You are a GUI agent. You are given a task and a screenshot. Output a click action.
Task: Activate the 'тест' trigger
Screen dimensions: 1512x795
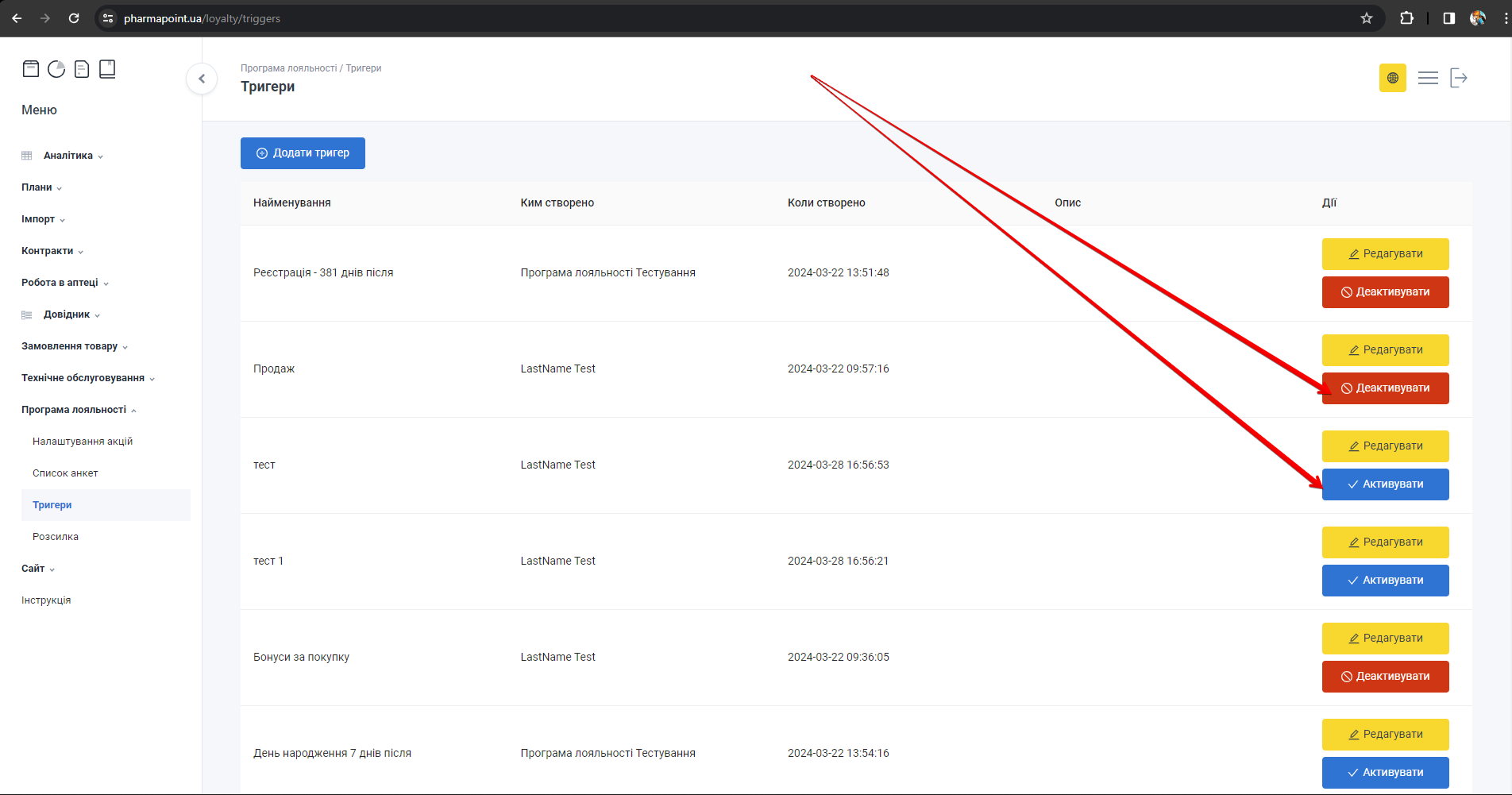click(1385, 484)
